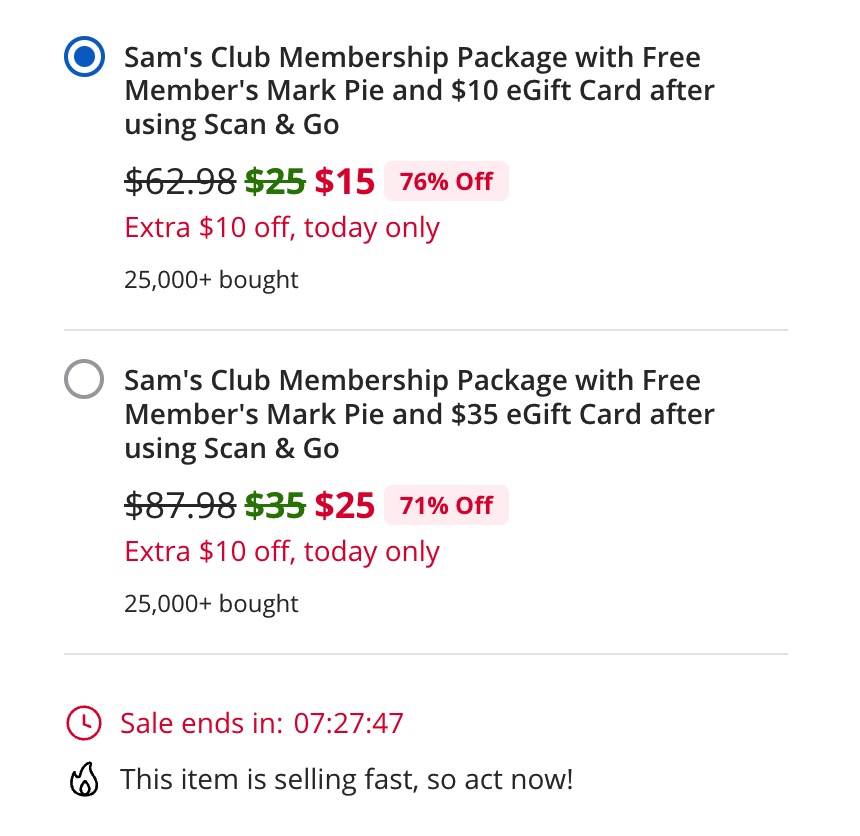Select the radio button for the $25 membership package
This screenshot has height=836, width=860.
(85, 379)
